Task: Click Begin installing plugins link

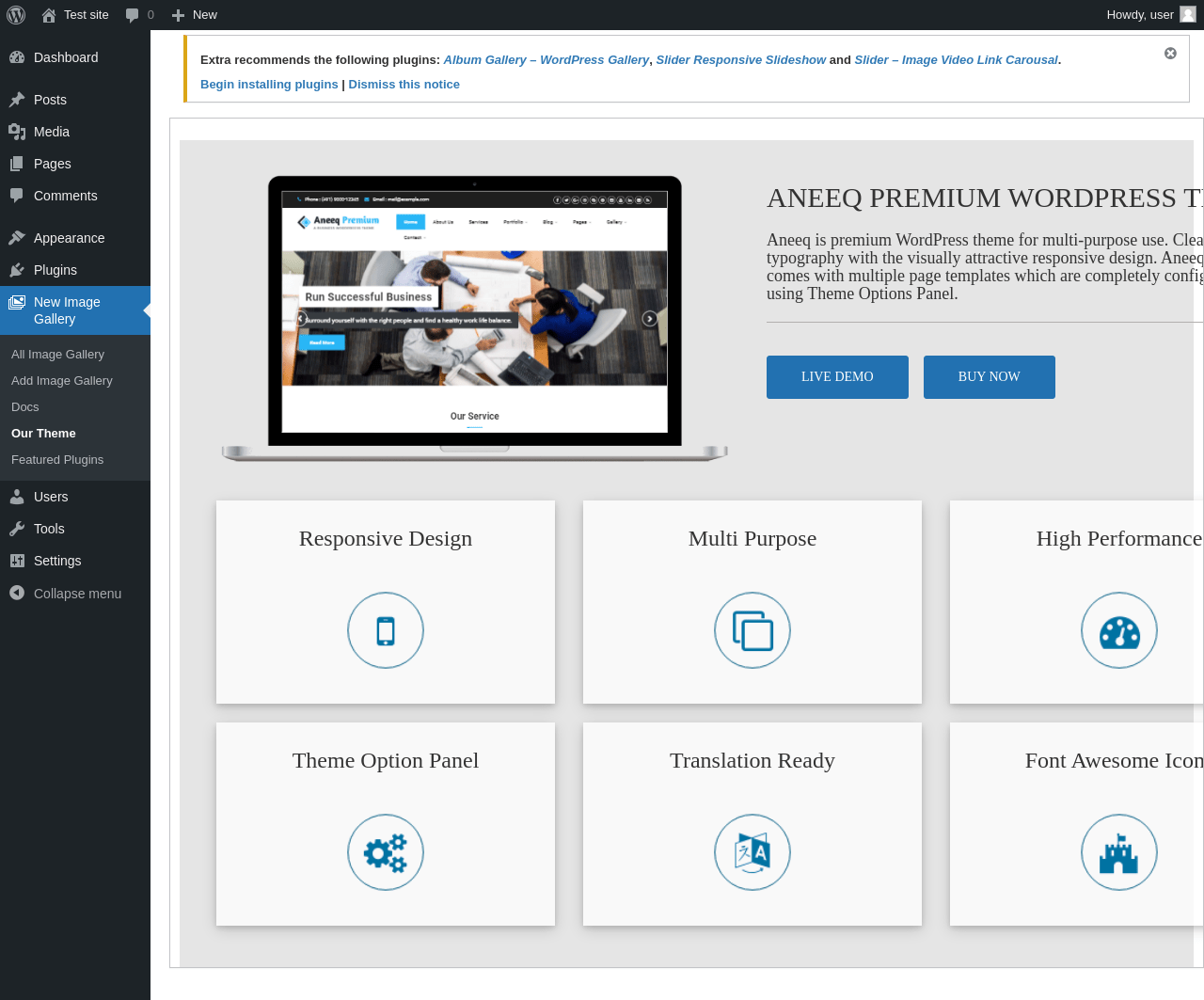Action: tap(269, 84)
